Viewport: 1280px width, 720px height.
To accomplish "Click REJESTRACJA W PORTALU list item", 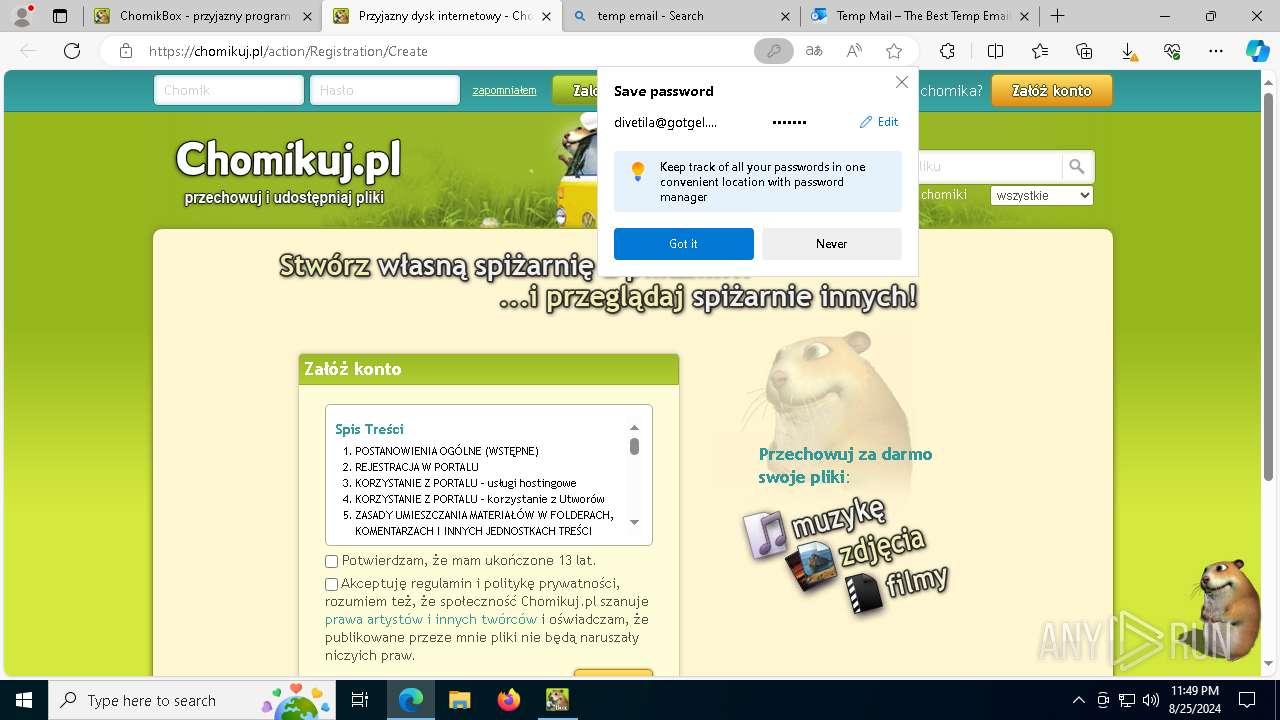I will tap(417, 467).
